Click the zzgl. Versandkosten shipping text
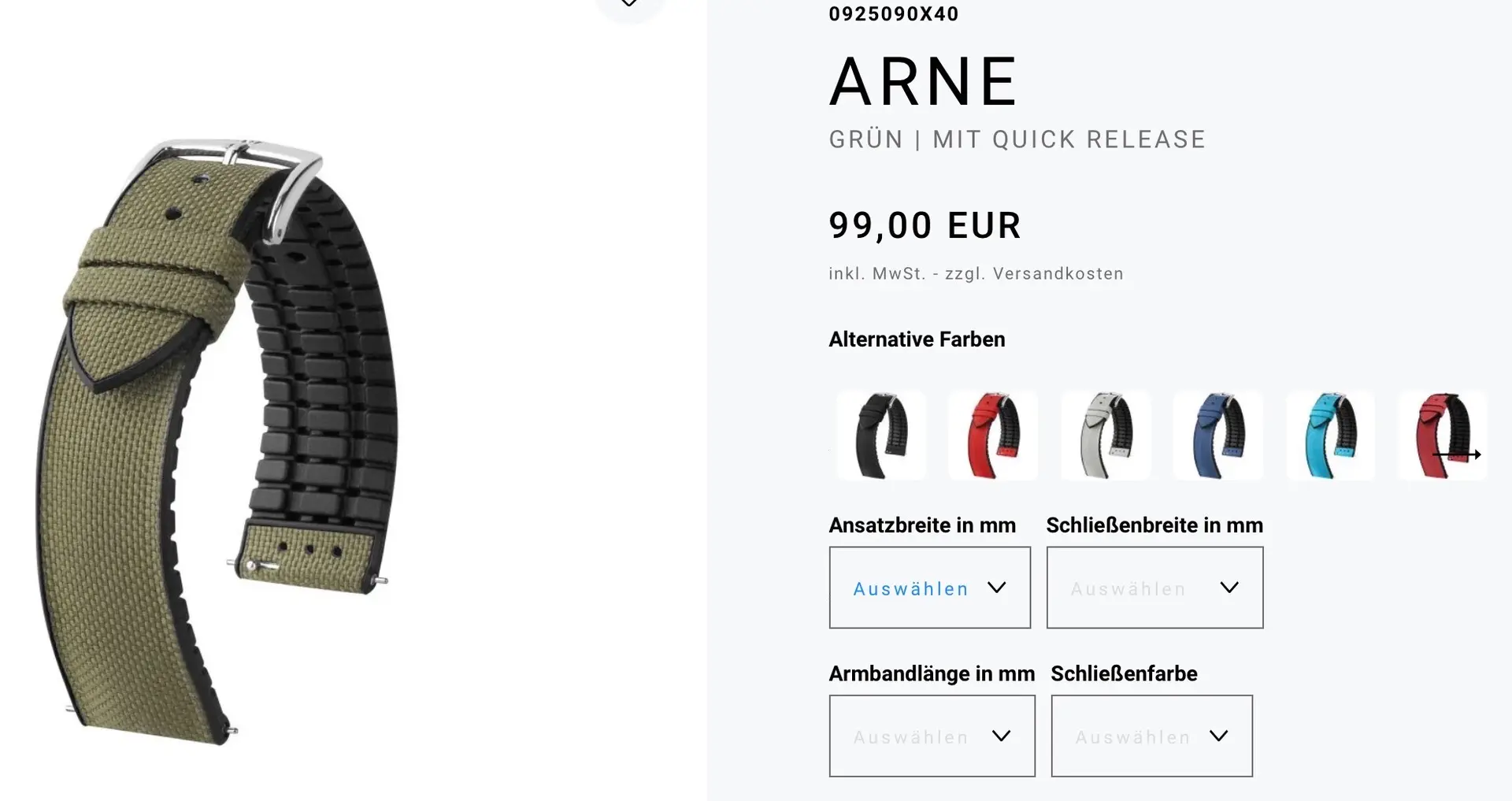The height and width of the screenshot is (801, 1512). (x=1034, y=274)
